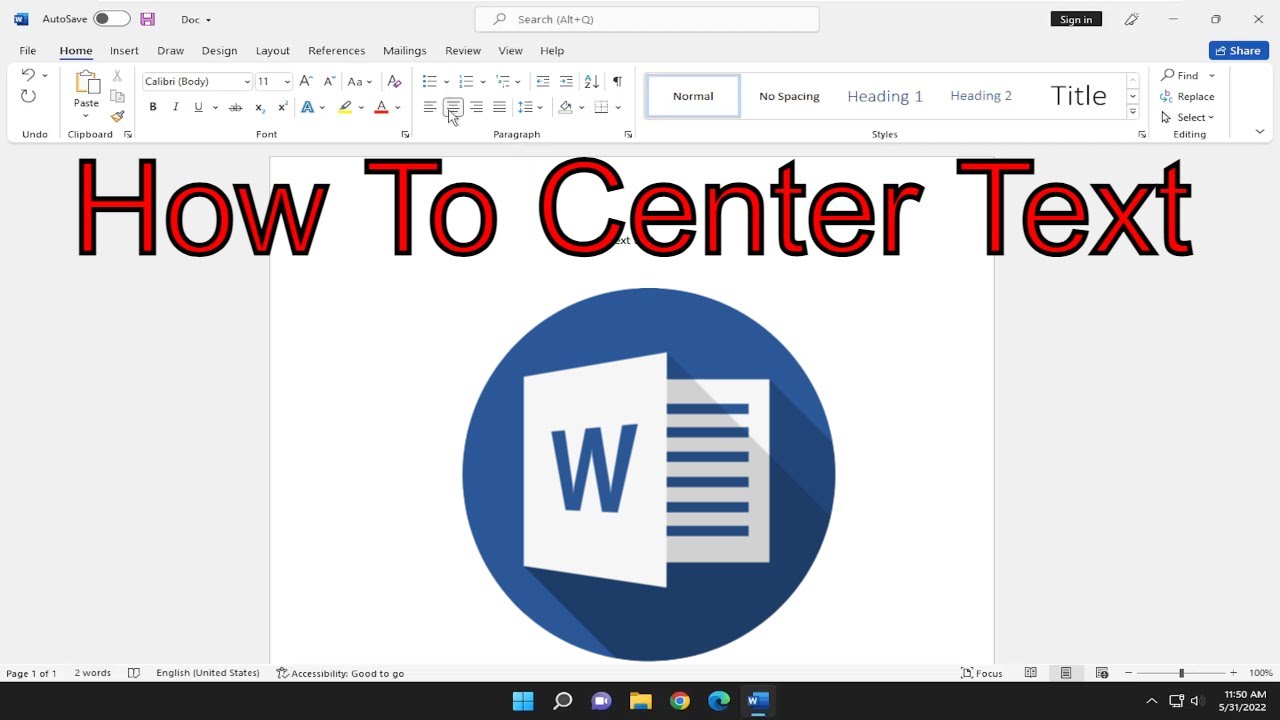Click Replace in Editing group
This screenshot has height=720, width=1280.
tap(1188, 96)
